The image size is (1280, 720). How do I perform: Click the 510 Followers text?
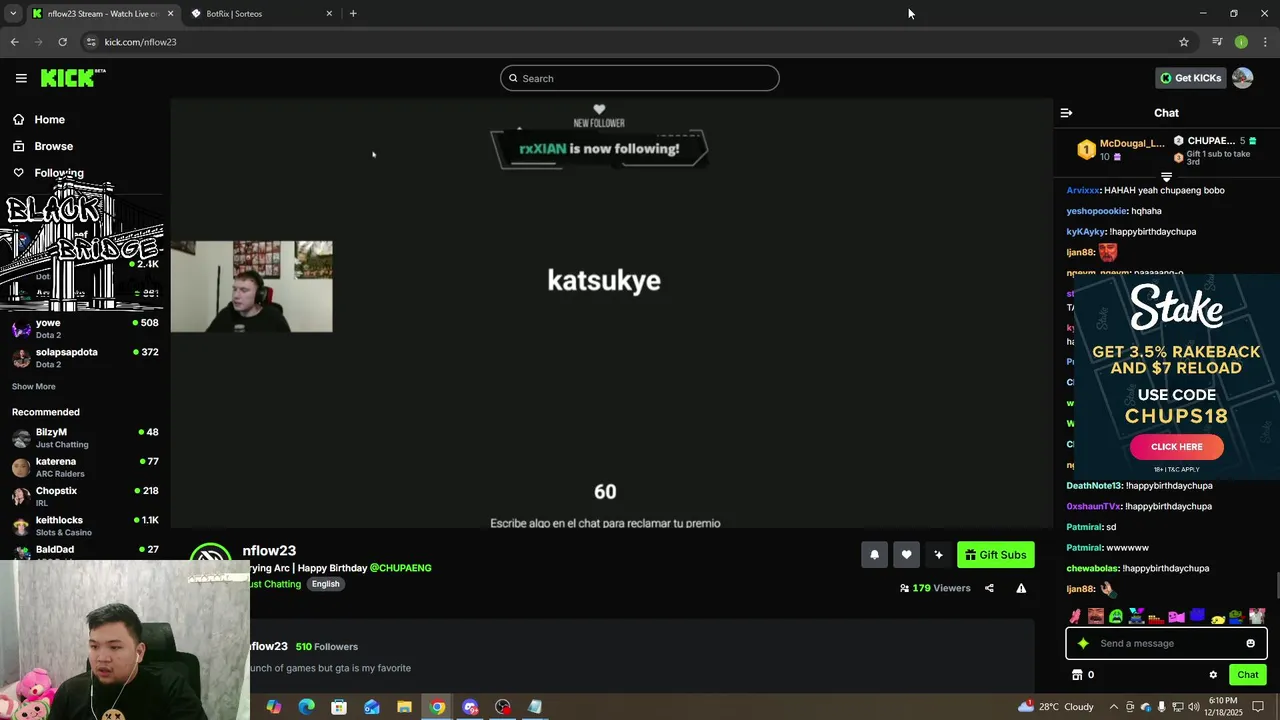tap(327, 647)
